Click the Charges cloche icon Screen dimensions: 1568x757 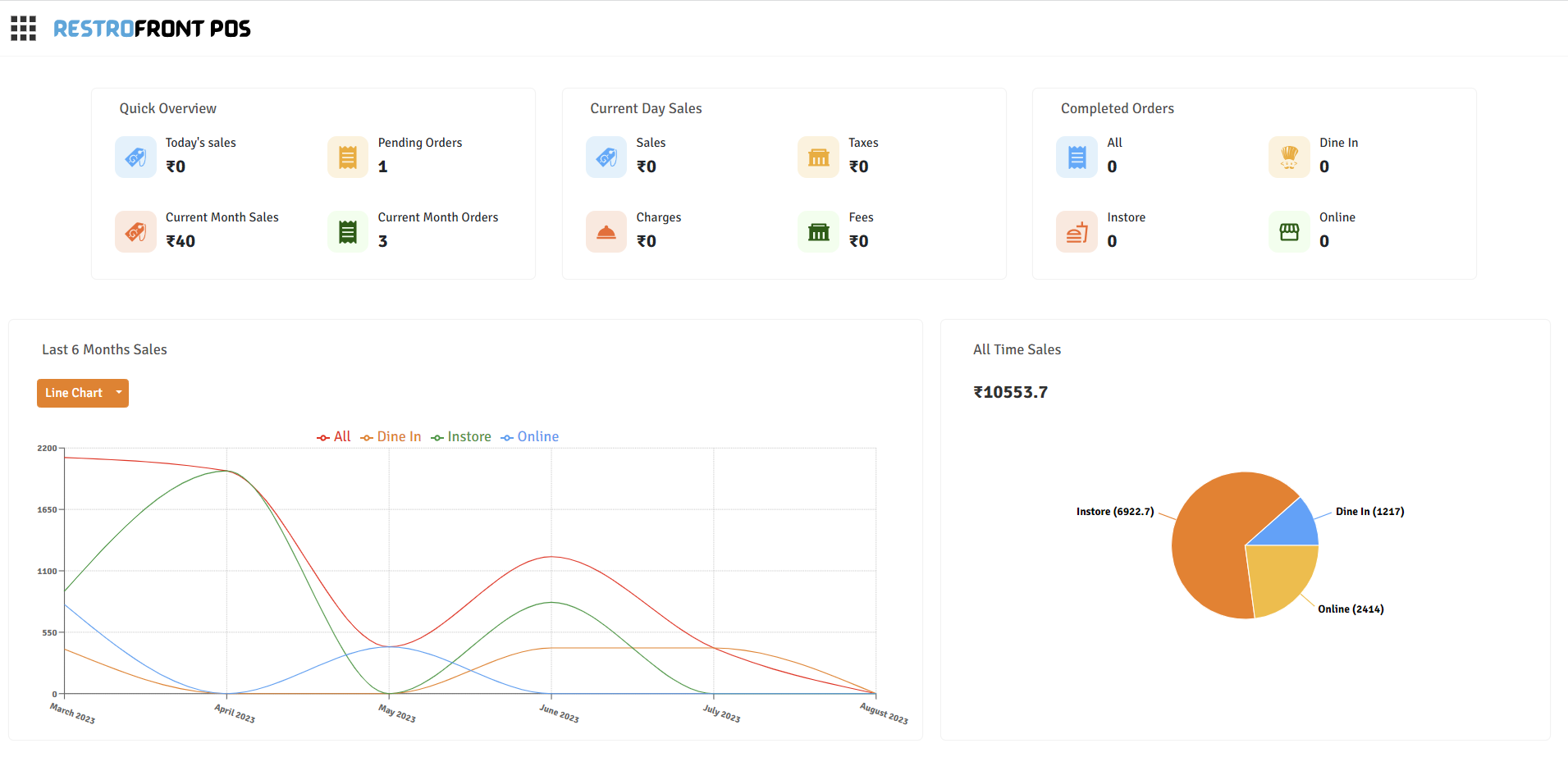[606, 232]
